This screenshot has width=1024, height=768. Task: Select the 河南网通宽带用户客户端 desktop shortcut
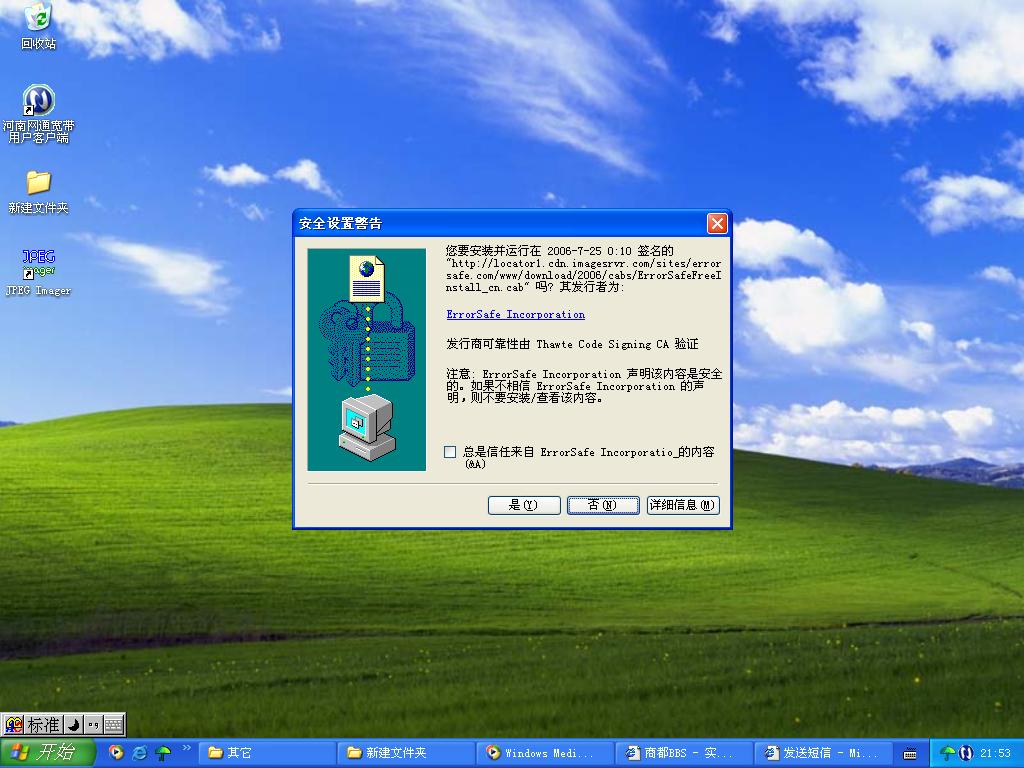38,113
